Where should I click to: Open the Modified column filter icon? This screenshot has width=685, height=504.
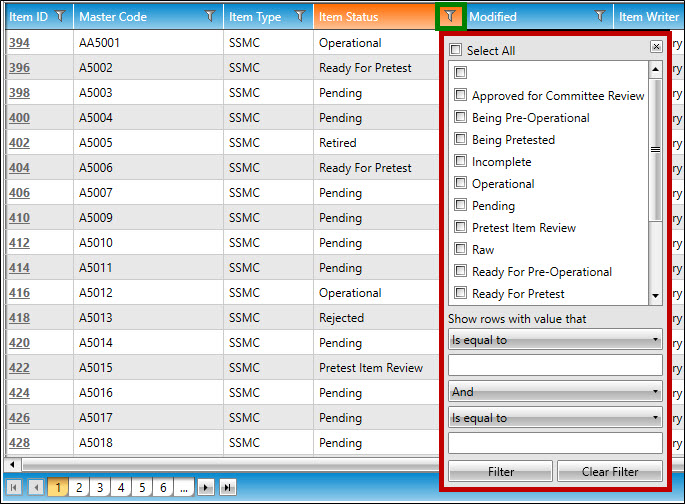[600, 16]
